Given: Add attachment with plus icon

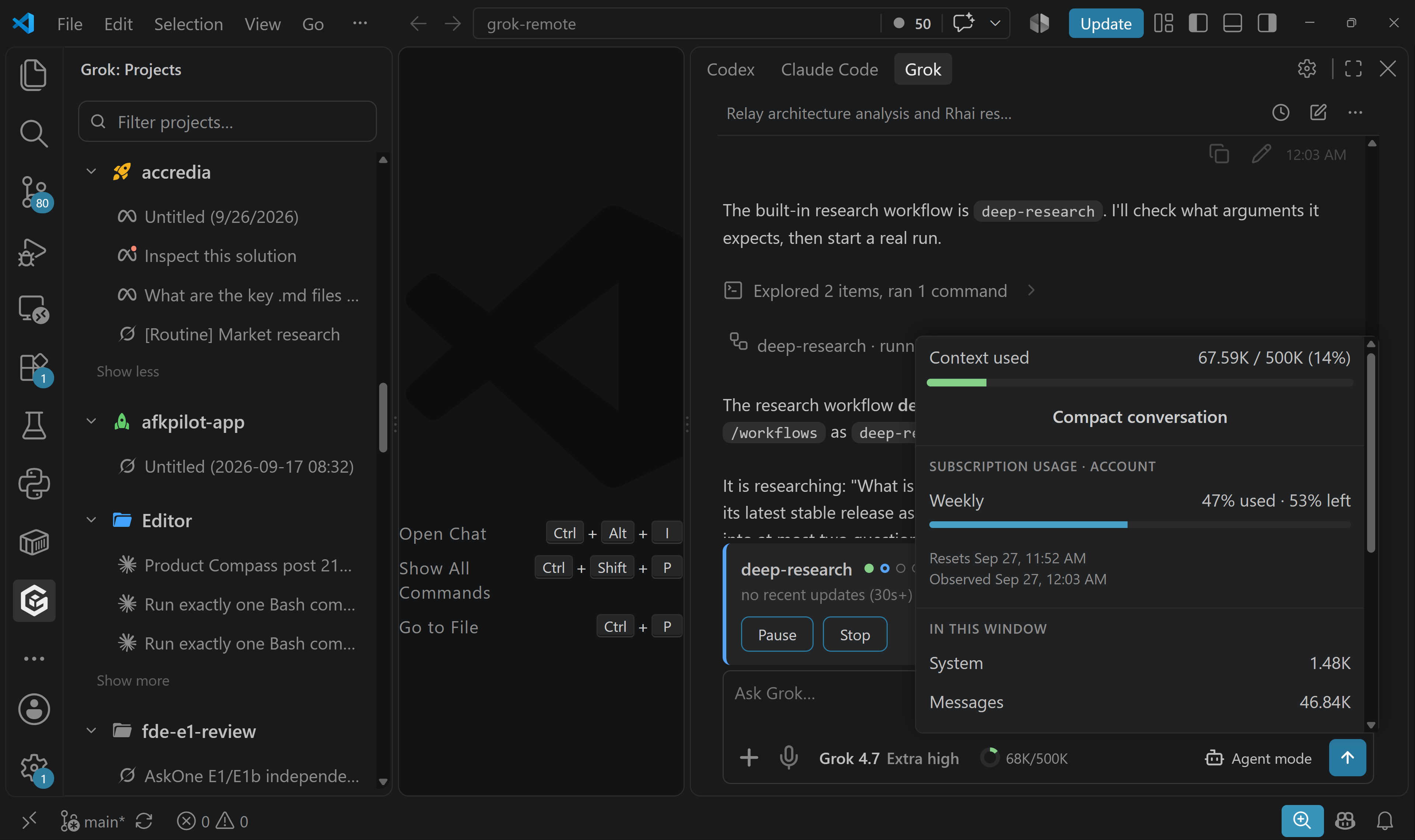Looking at the screenshot, I should (x=748, y=757).
